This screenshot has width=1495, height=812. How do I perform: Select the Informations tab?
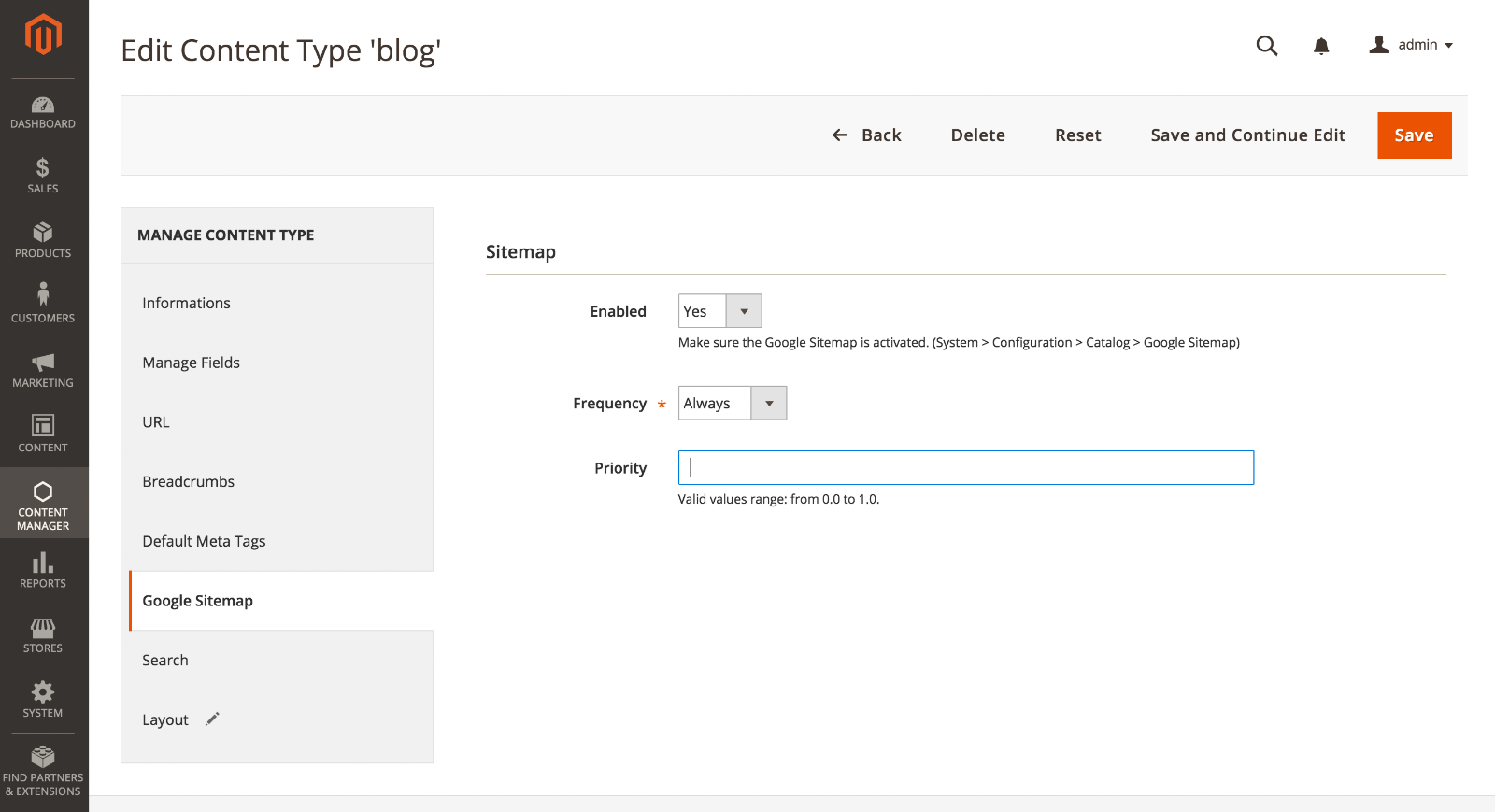click(186, 303)
